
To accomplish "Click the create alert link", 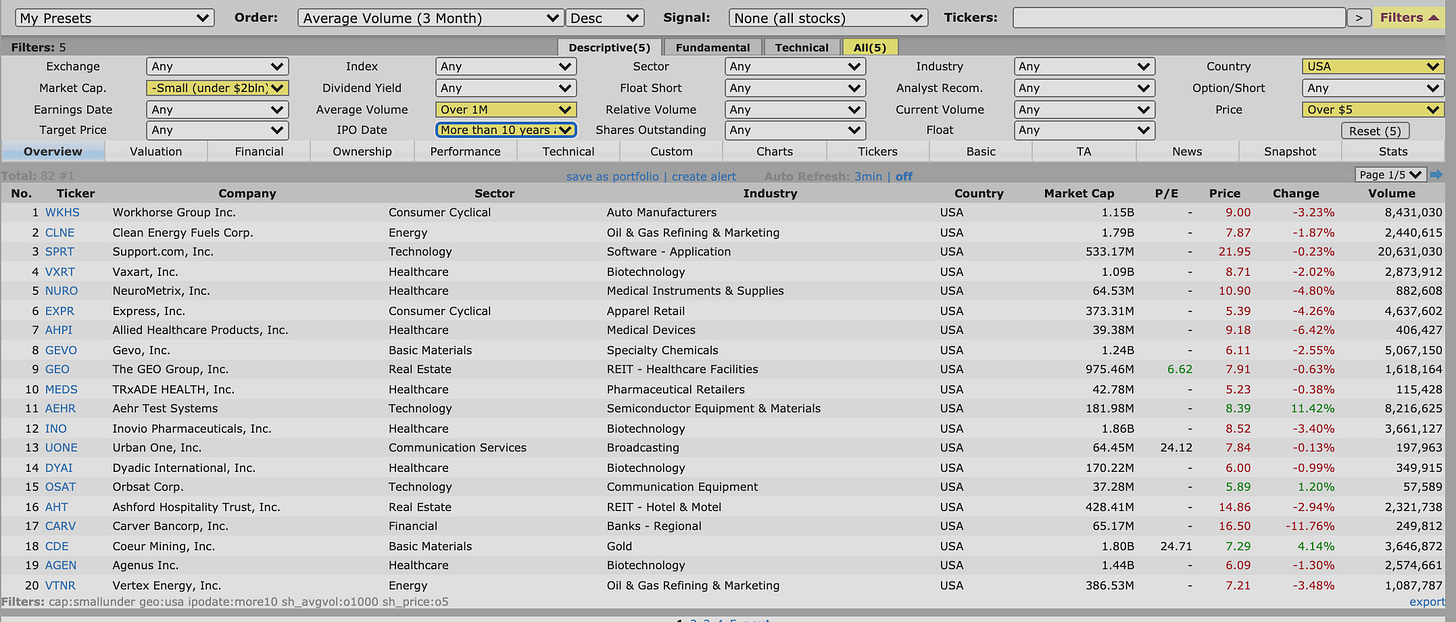I will coord(704,177).
